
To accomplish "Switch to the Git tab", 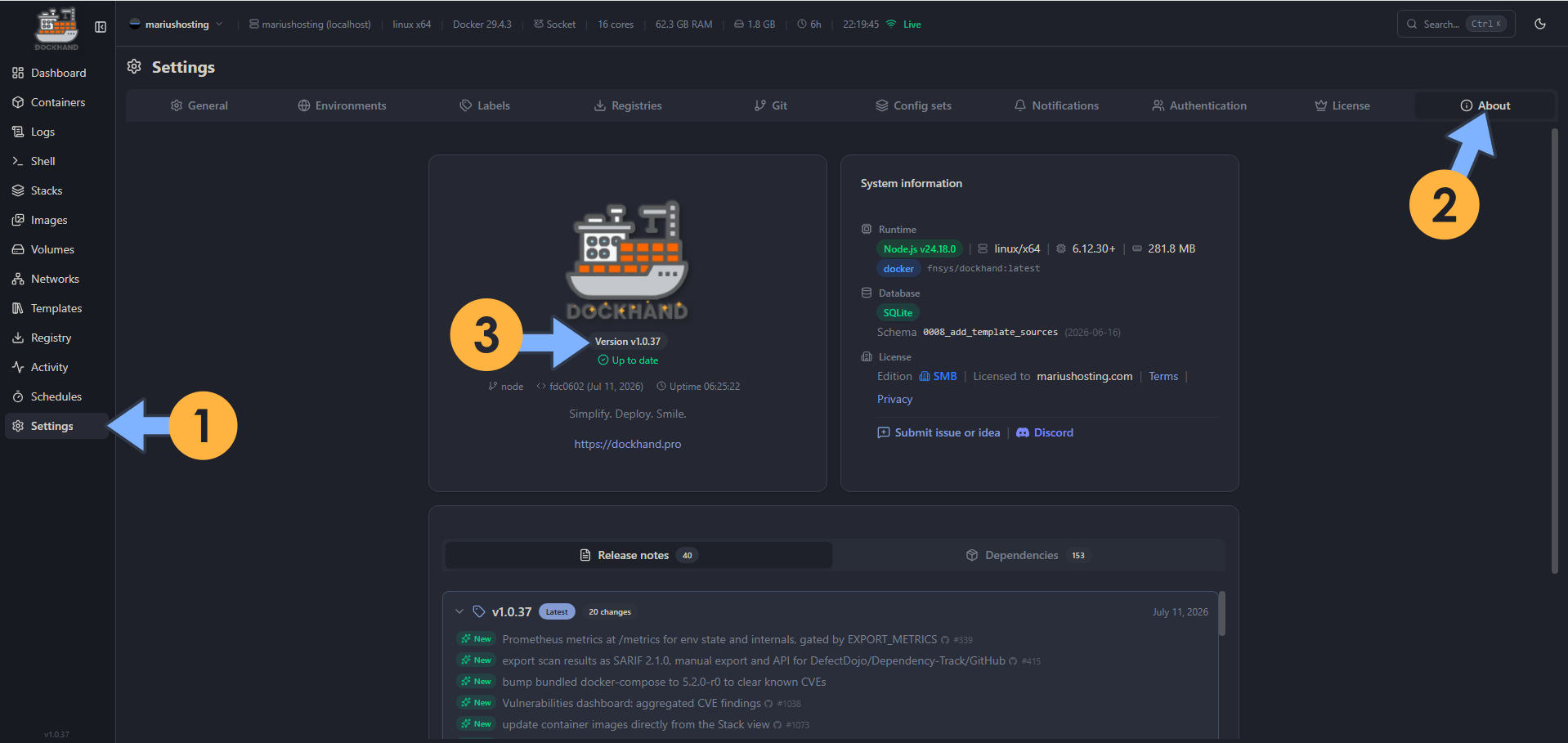I will 770,105.
